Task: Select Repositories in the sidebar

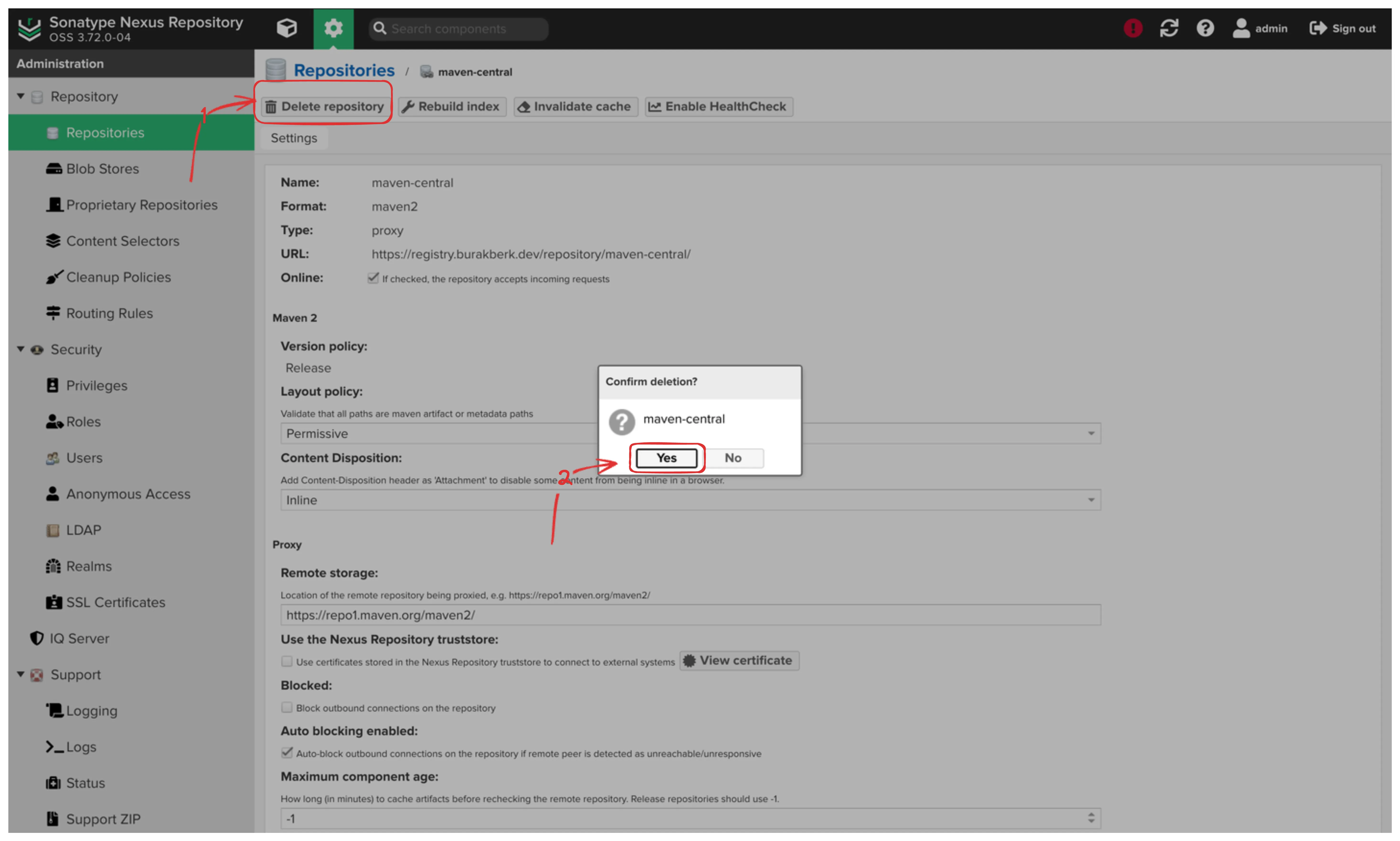Action: point(131,133)
